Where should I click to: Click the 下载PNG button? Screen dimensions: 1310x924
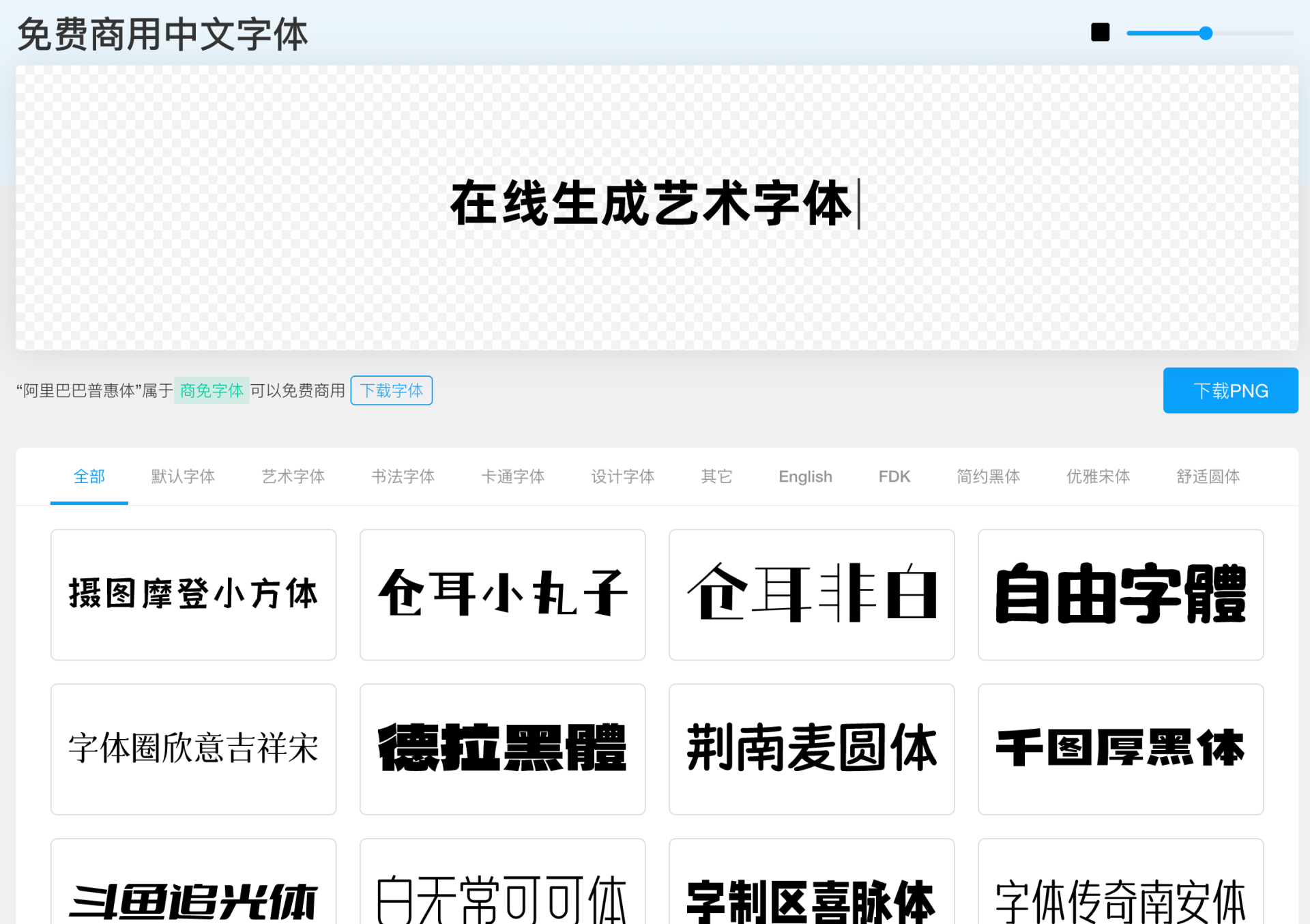[x=1229, y=390]
